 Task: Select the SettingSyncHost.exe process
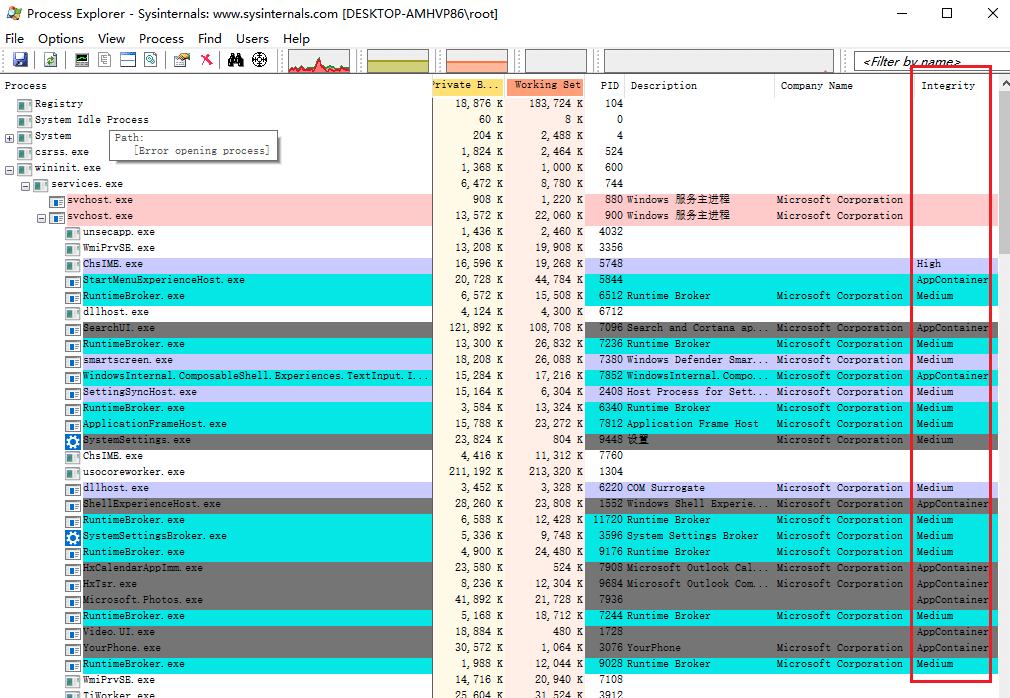499,392
